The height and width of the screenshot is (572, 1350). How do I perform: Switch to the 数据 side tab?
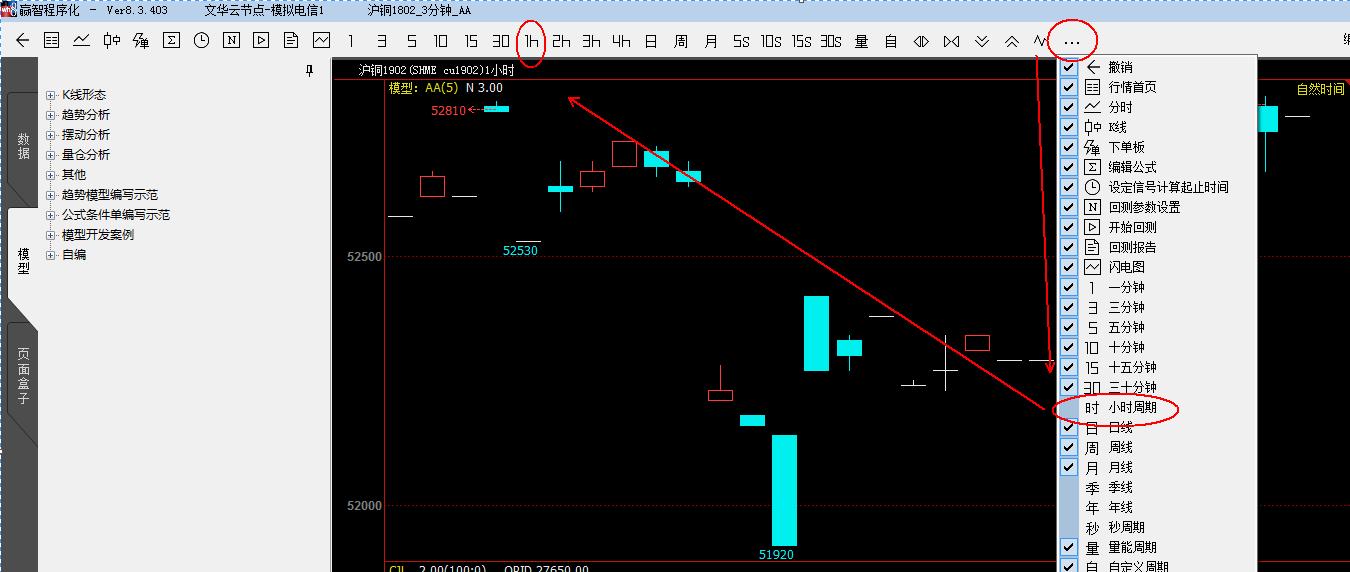point(23,147)
